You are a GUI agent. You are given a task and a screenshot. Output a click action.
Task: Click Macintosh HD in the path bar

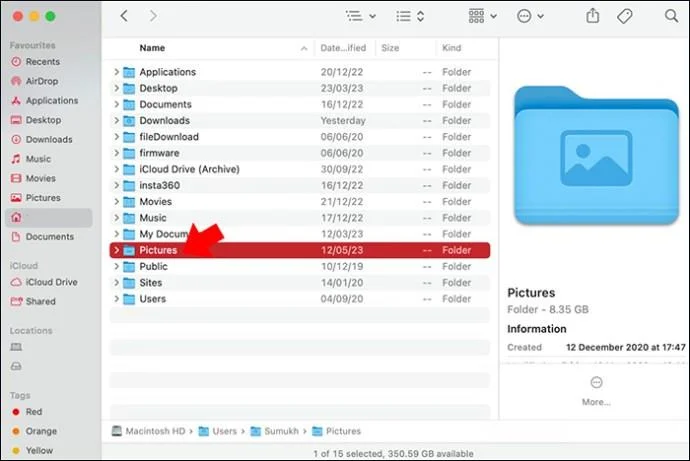(148, 431)
